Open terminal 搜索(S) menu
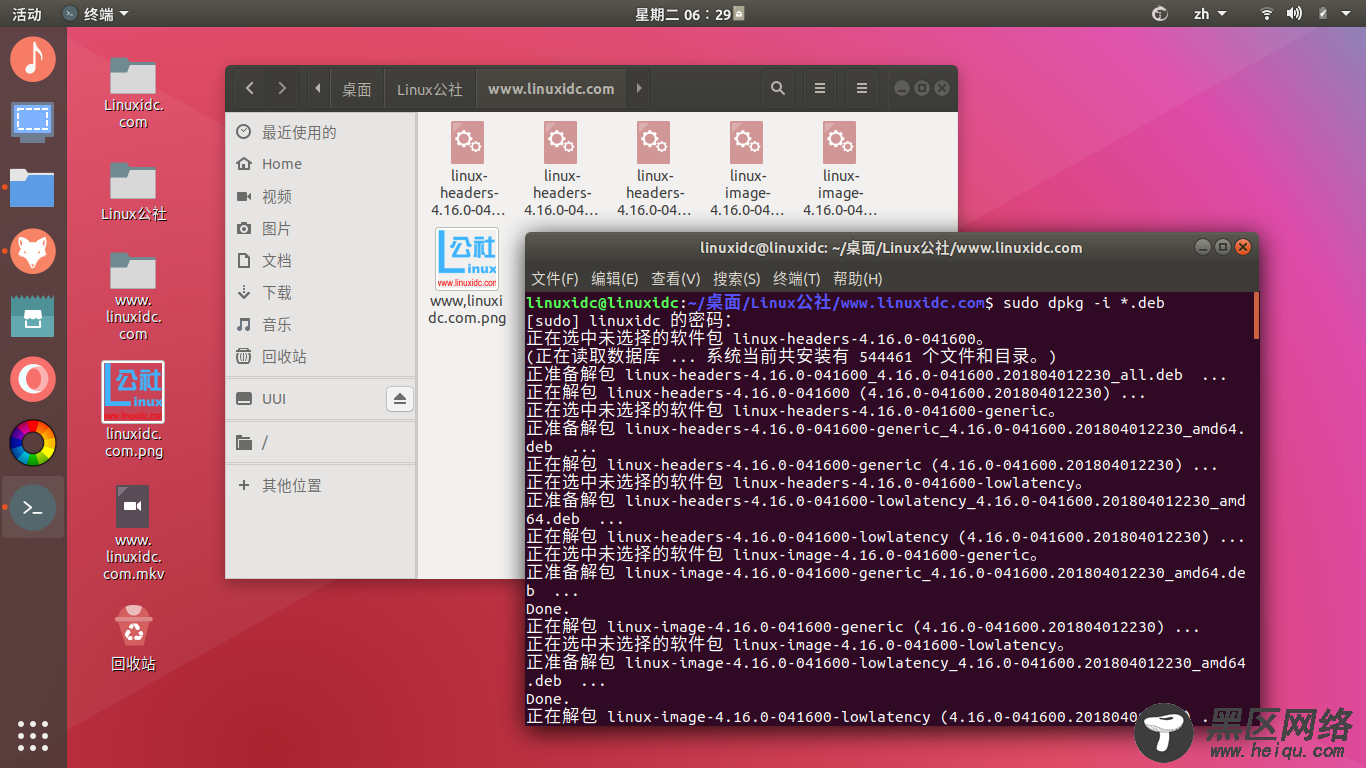 tap(736, 279)
